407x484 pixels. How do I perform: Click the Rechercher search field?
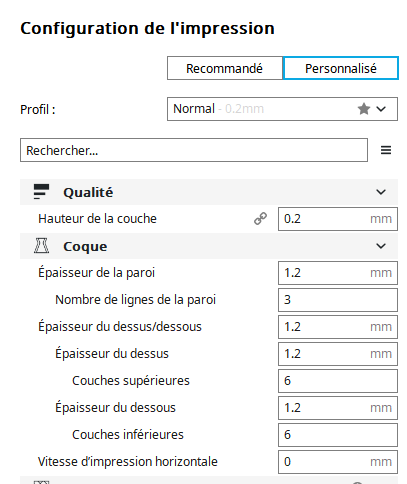point(194,150)
